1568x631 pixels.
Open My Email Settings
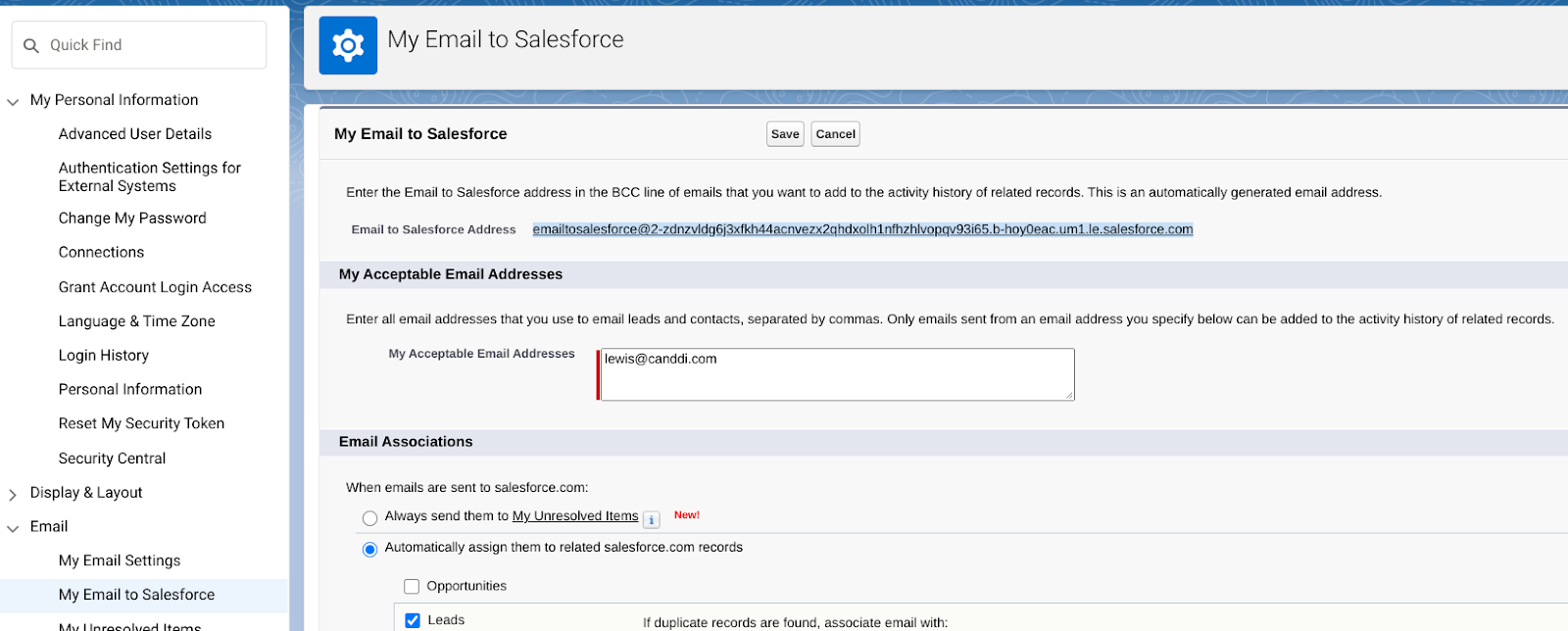pos(120,561)
